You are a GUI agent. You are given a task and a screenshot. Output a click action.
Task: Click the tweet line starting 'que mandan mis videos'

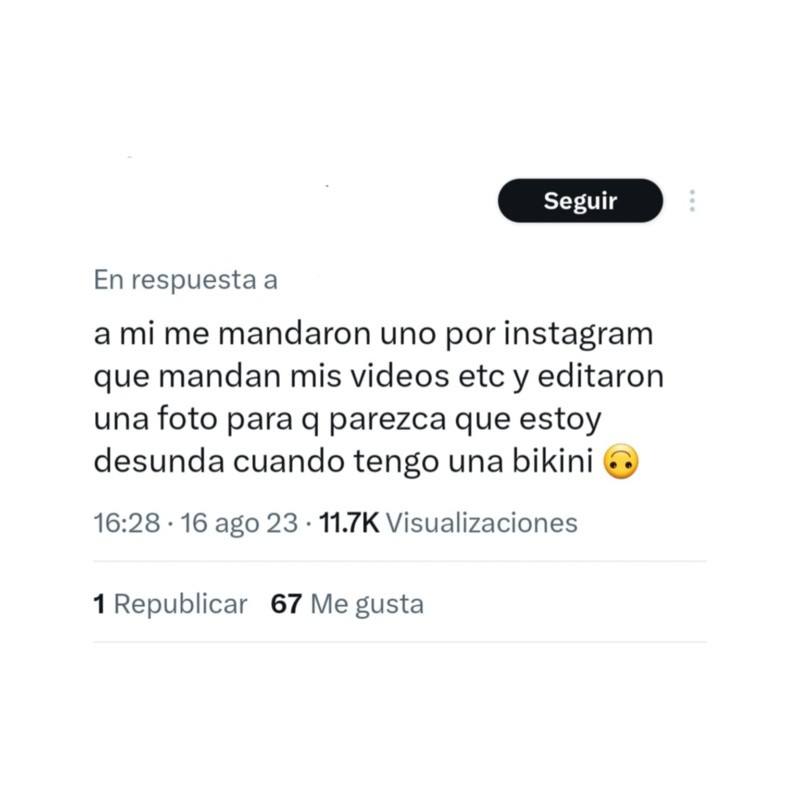coord(379,378)
